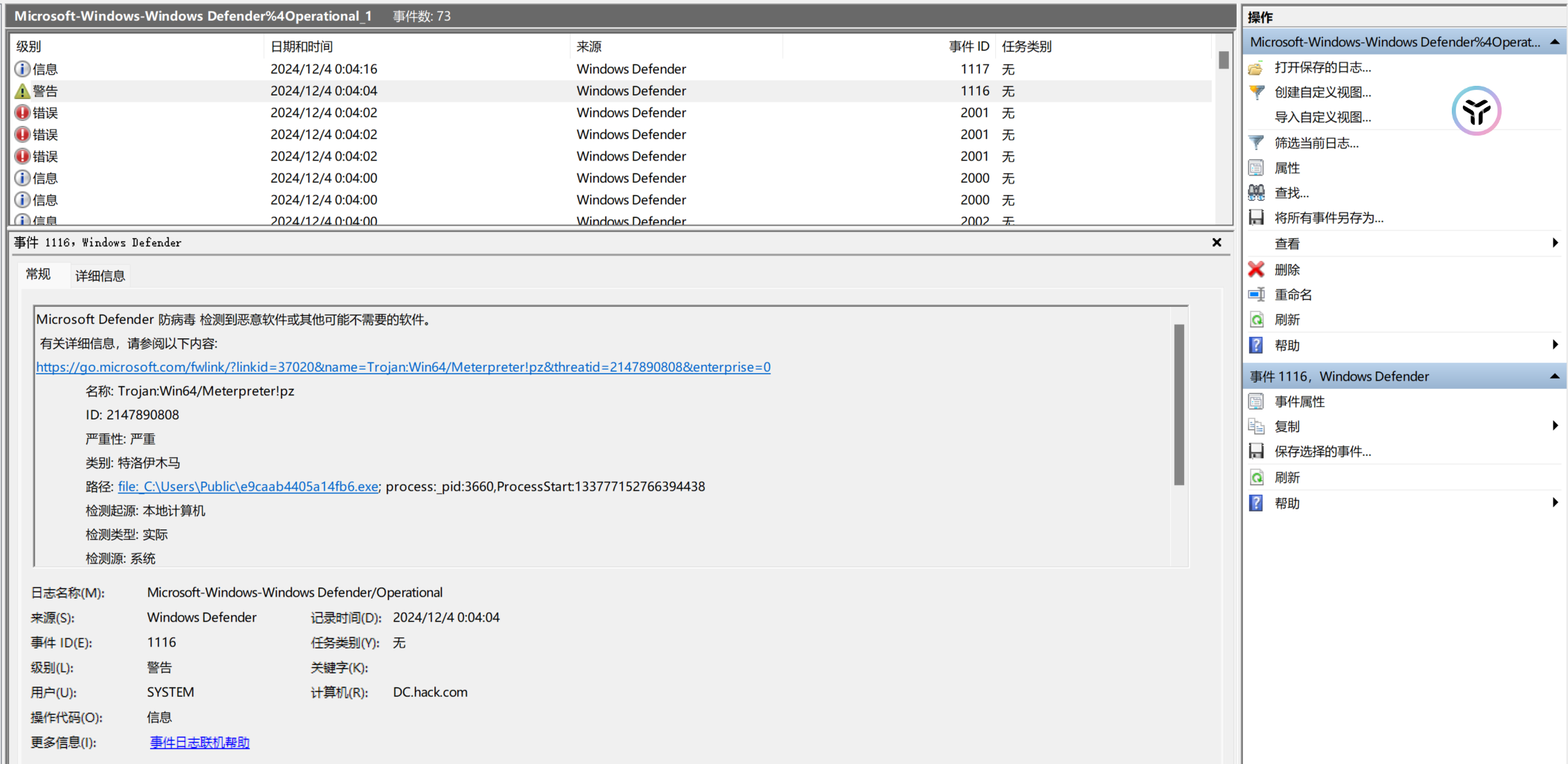Click the copy event icon
The image size is (1568, 764).
pyautogui.click(x=1256, y=426)
